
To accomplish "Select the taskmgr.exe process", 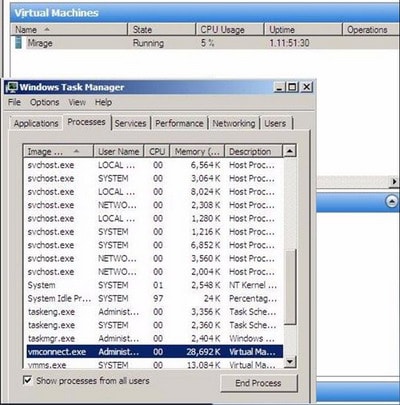I will tap(155, 338).
